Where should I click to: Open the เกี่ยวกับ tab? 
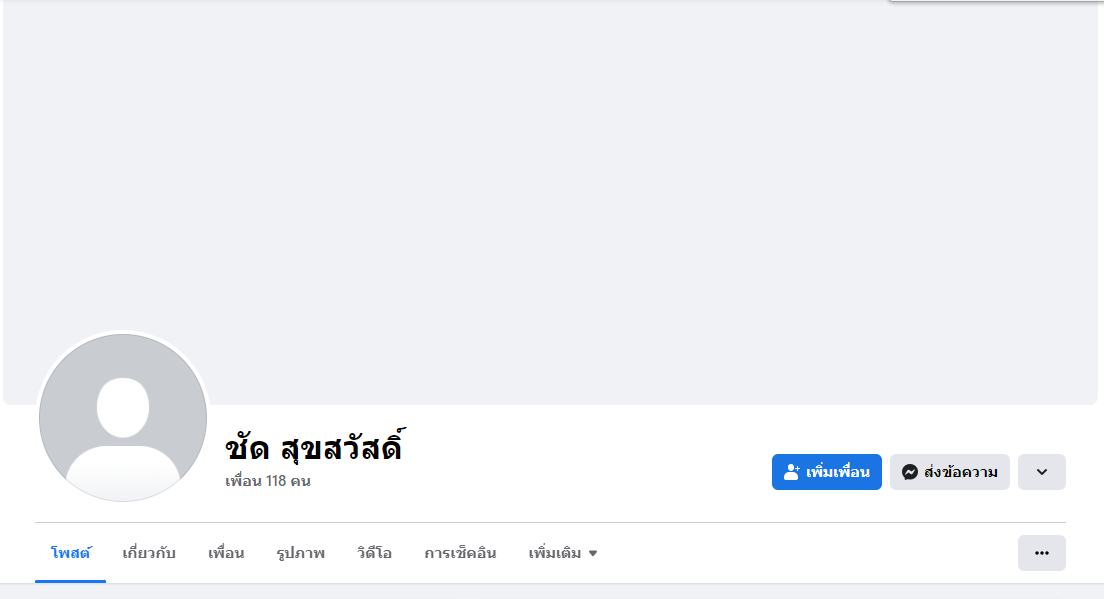pos(149,553)
